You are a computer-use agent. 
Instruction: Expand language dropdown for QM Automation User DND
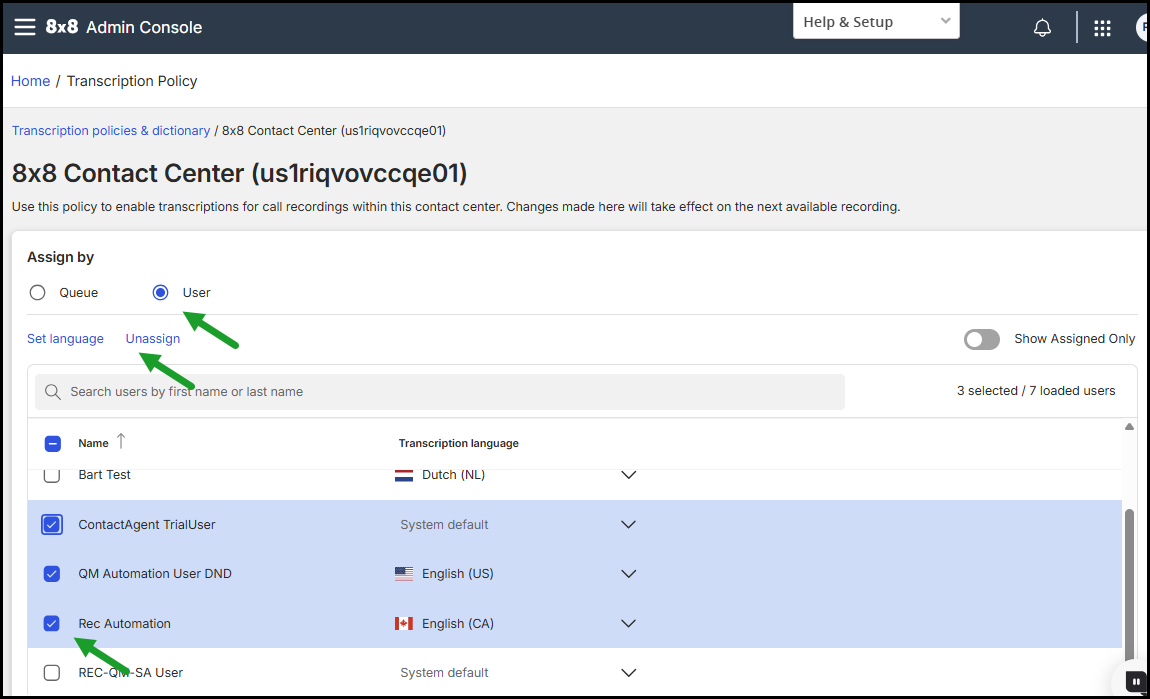[x=629, y=574]
